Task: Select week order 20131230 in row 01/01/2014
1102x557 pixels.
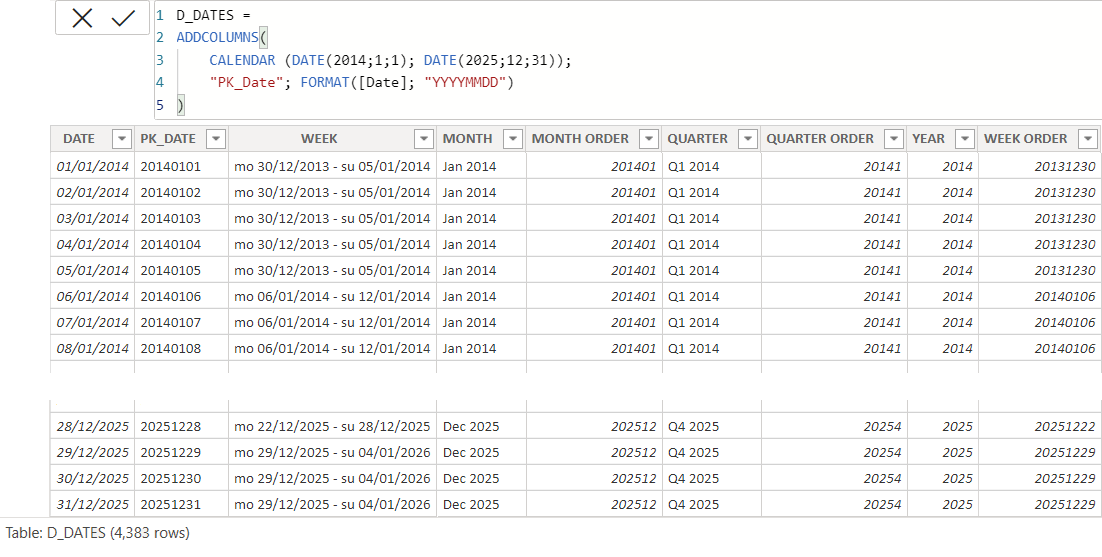Action: [1039, 166]
